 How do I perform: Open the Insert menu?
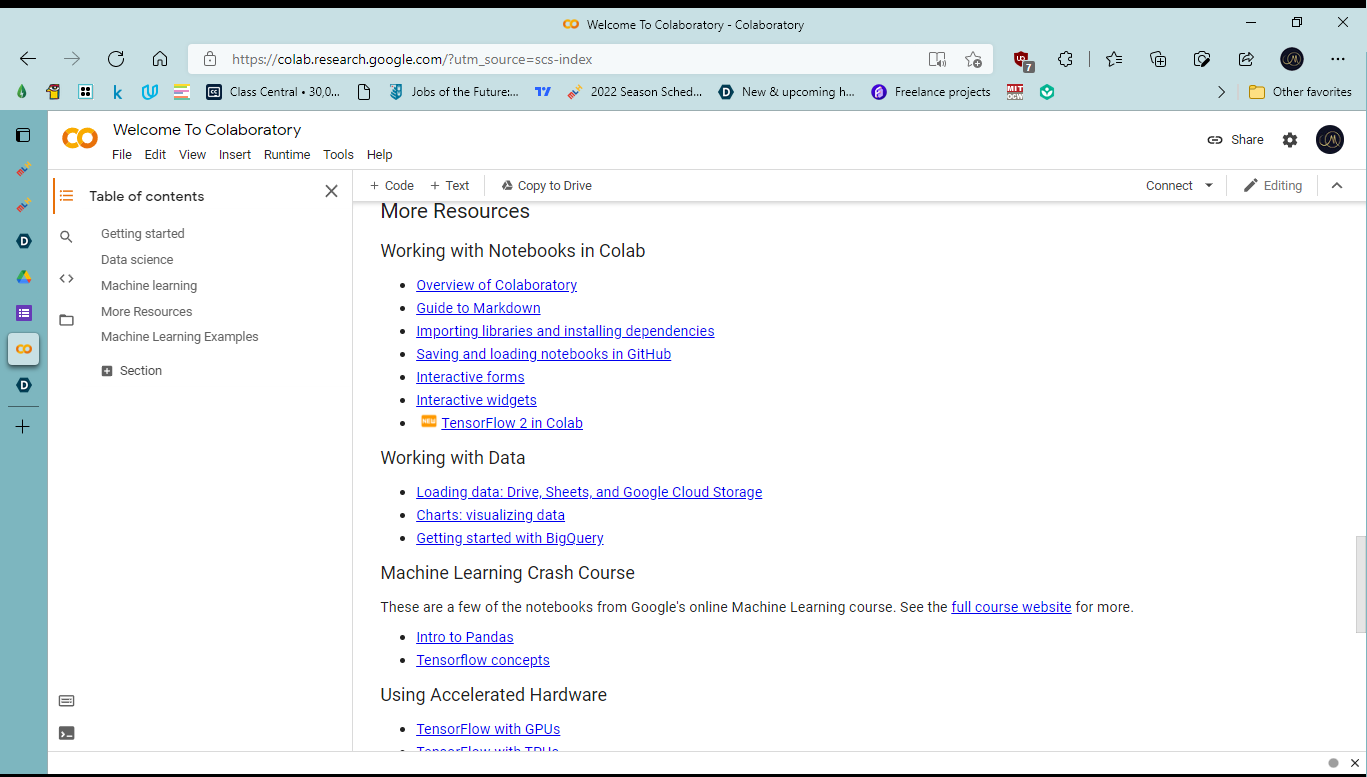[235, 155]
